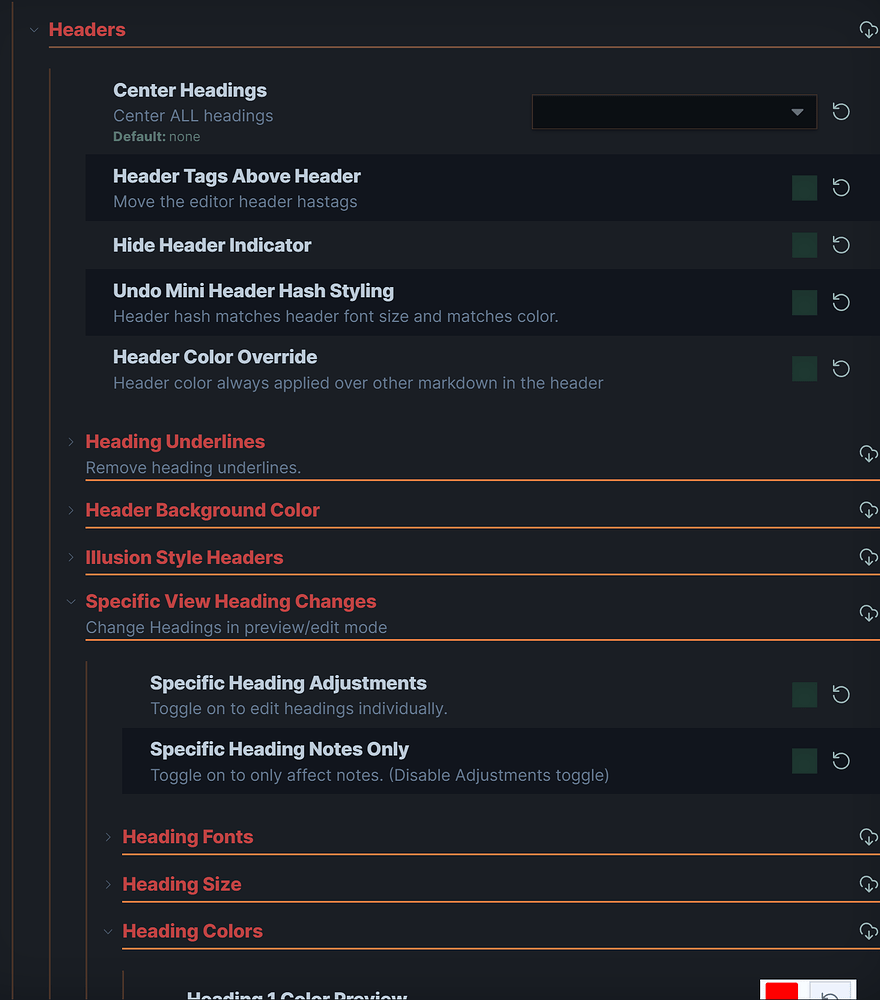Click Illusion Style Headers title

click(184, 557)
